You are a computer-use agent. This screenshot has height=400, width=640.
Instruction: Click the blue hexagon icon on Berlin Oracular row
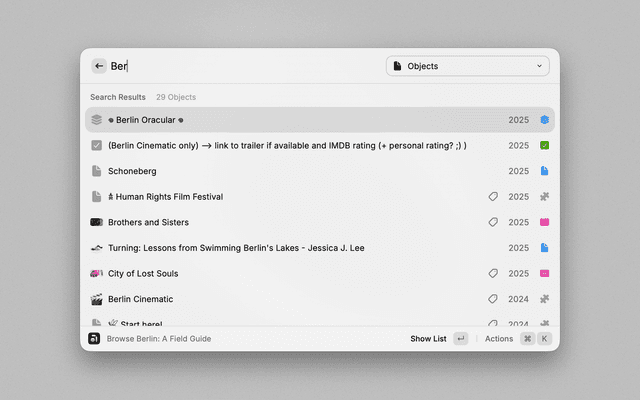[x=544, y=120]
